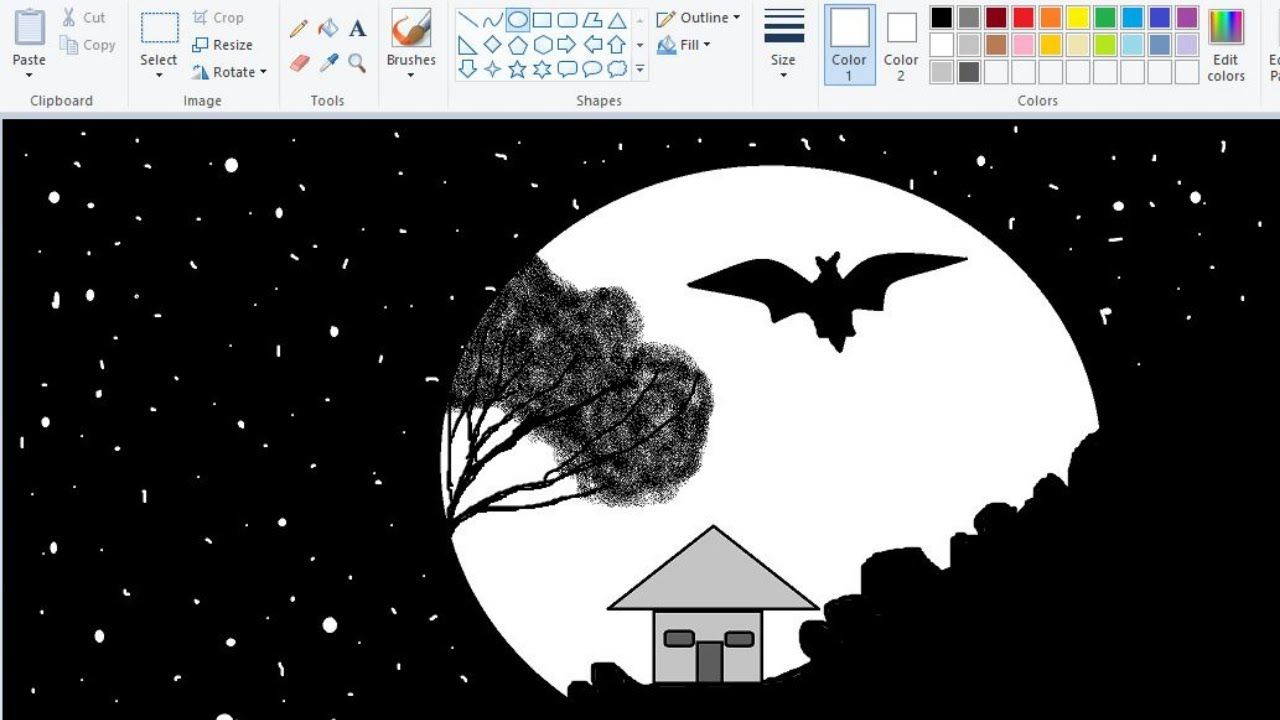Choose the Polygon shape
This screenshot has height=720, width=1280.
coord(592,19)
